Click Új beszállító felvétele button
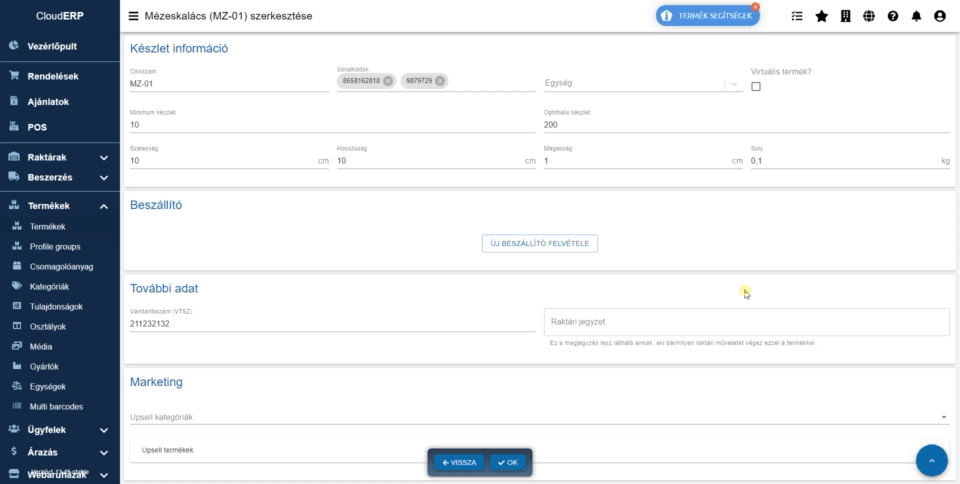 click(539, 244)
